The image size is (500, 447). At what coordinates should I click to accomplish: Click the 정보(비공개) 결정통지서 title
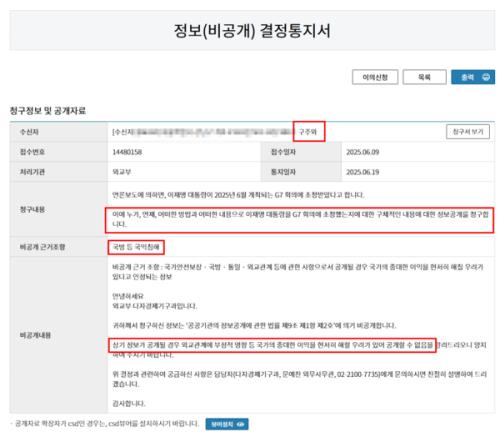point(252,31)
